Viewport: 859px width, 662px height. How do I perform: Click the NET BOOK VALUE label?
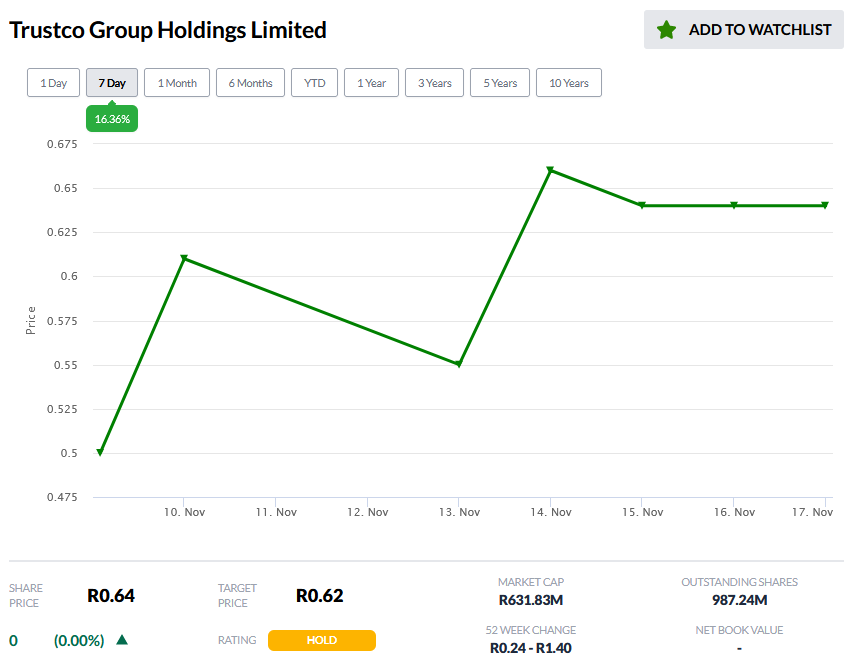[740, 630]
